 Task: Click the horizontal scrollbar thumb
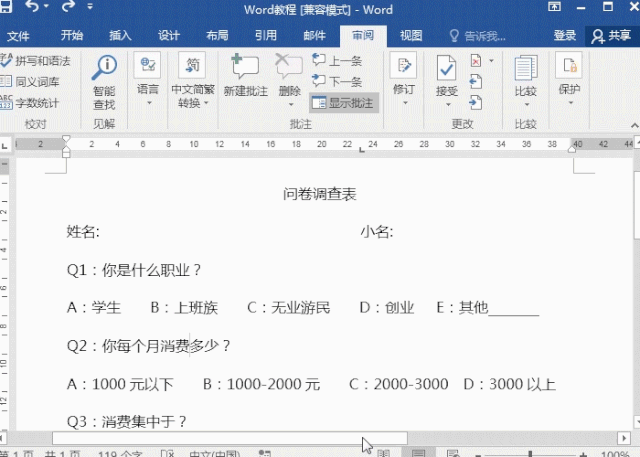(230, 438)
